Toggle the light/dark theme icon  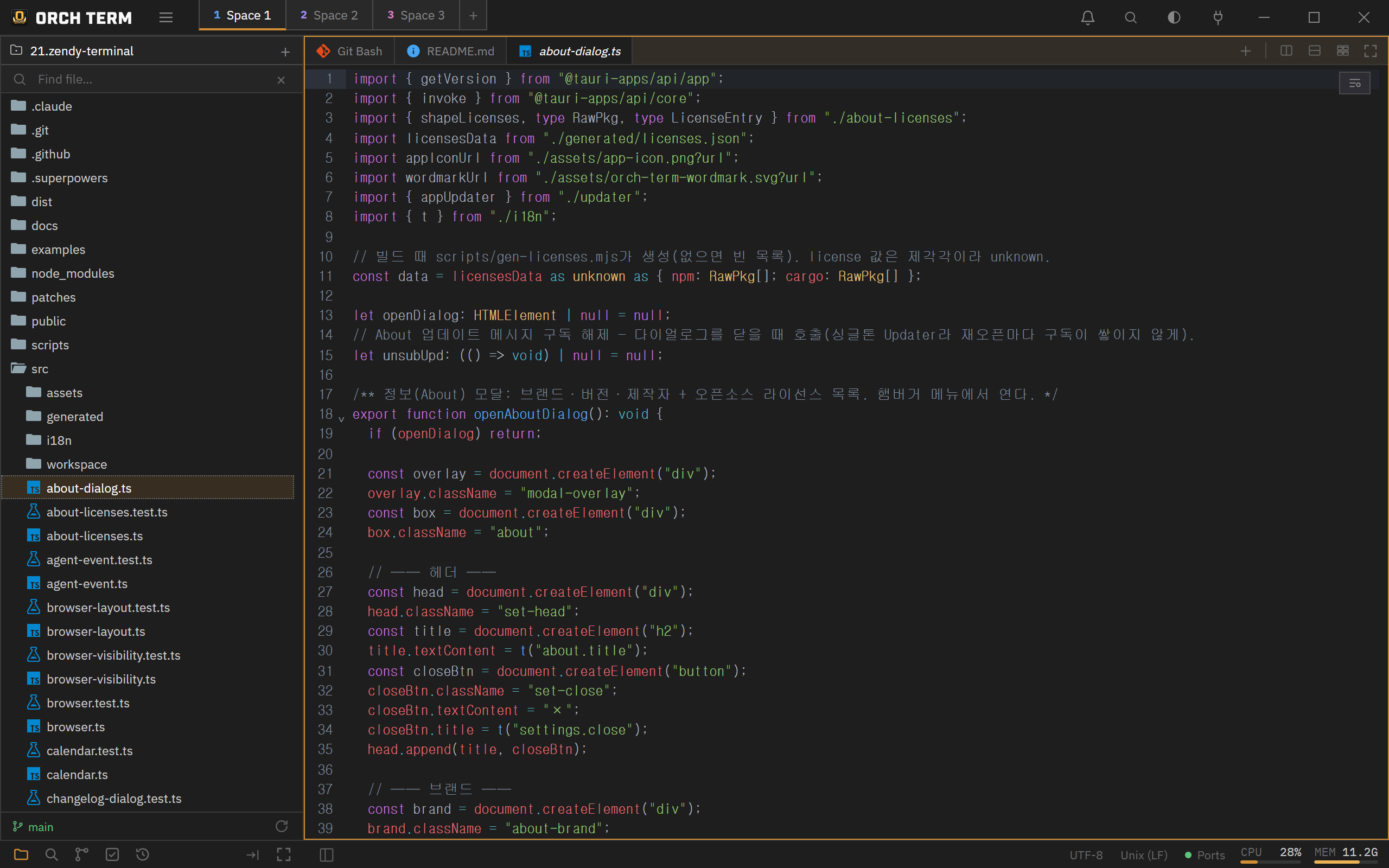[x=1174, y=17]
